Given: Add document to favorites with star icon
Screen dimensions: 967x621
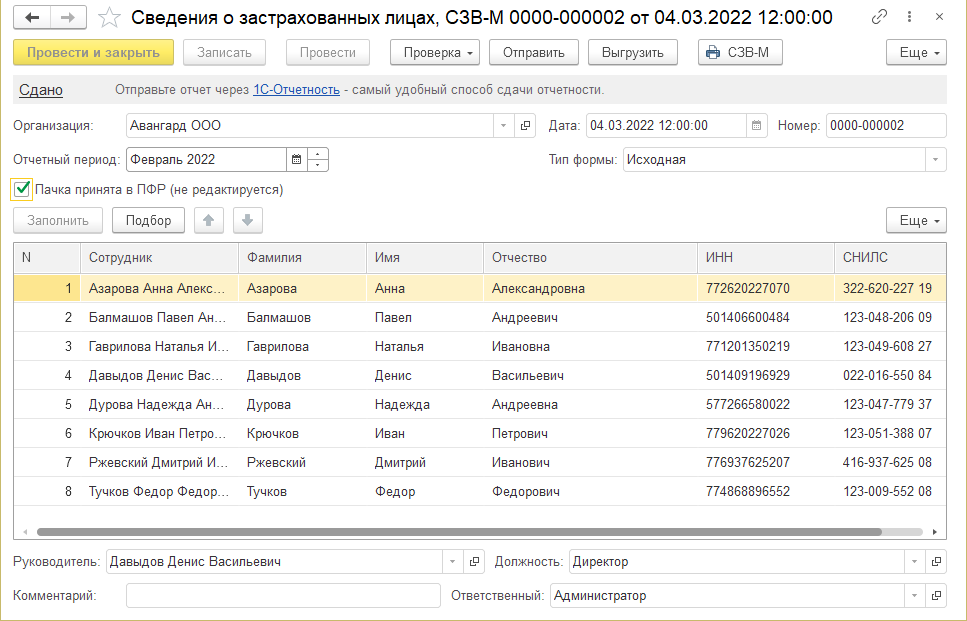Looking at the screenshot, I should (x=109, y=18).
